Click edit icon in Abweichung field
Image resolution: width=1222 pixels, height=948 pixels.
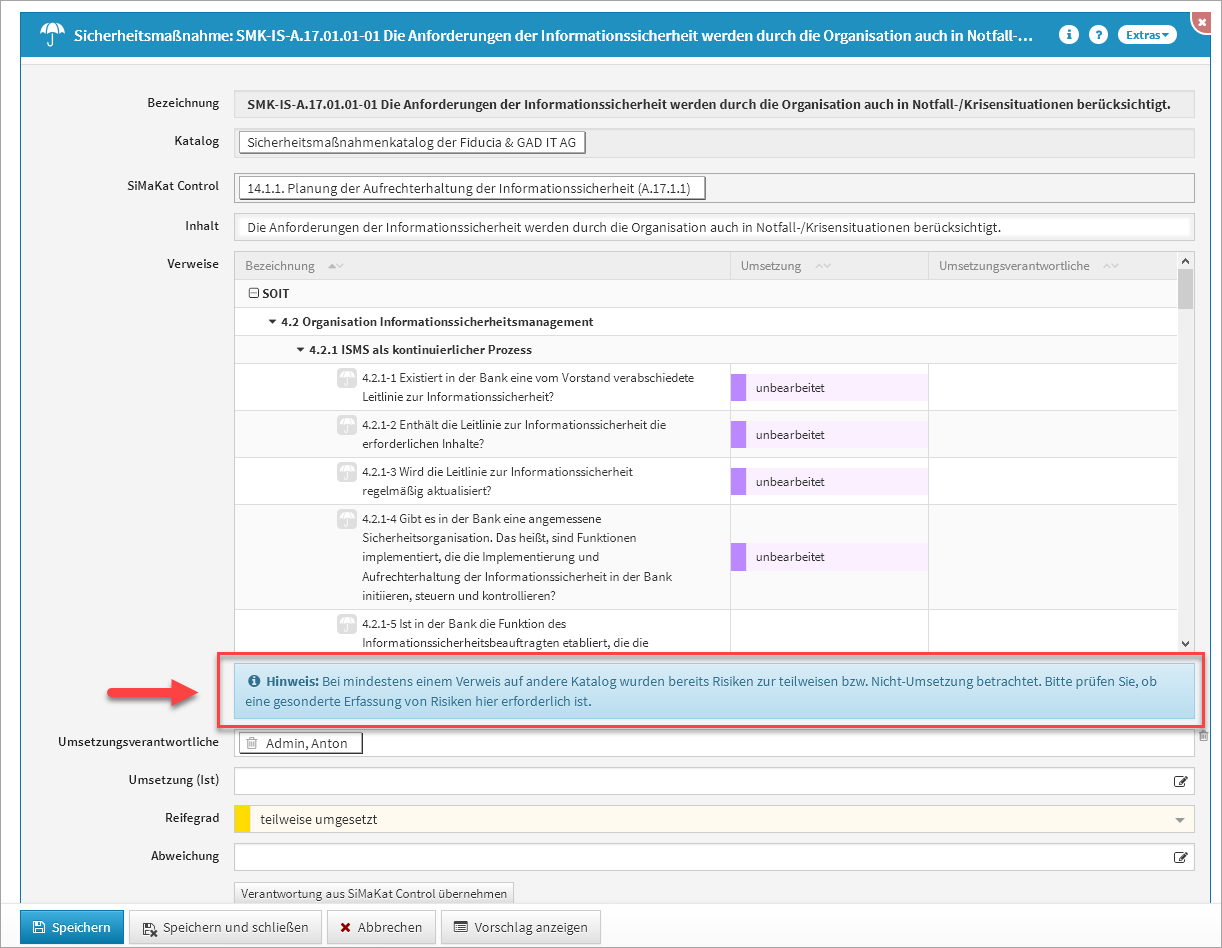pos(1181,857)
